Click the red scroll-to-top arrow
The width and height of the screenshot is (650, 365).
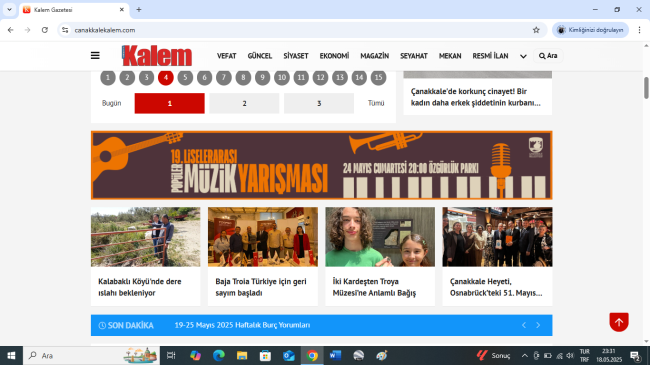pos(619,322)
